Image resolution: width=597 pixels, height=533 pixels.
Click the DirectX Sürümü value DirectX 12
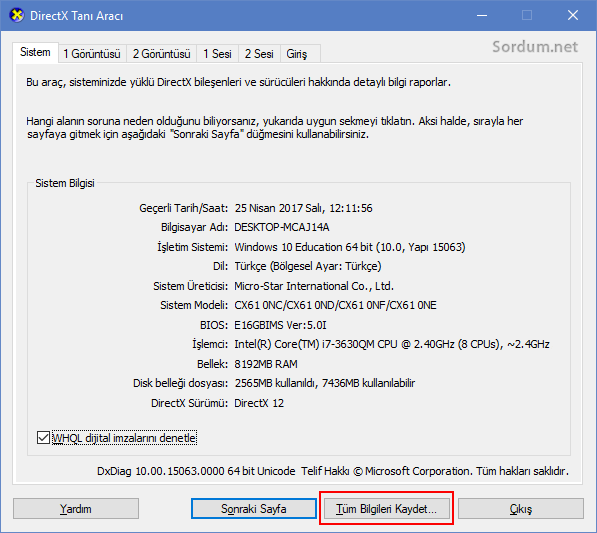pos(259,403)
